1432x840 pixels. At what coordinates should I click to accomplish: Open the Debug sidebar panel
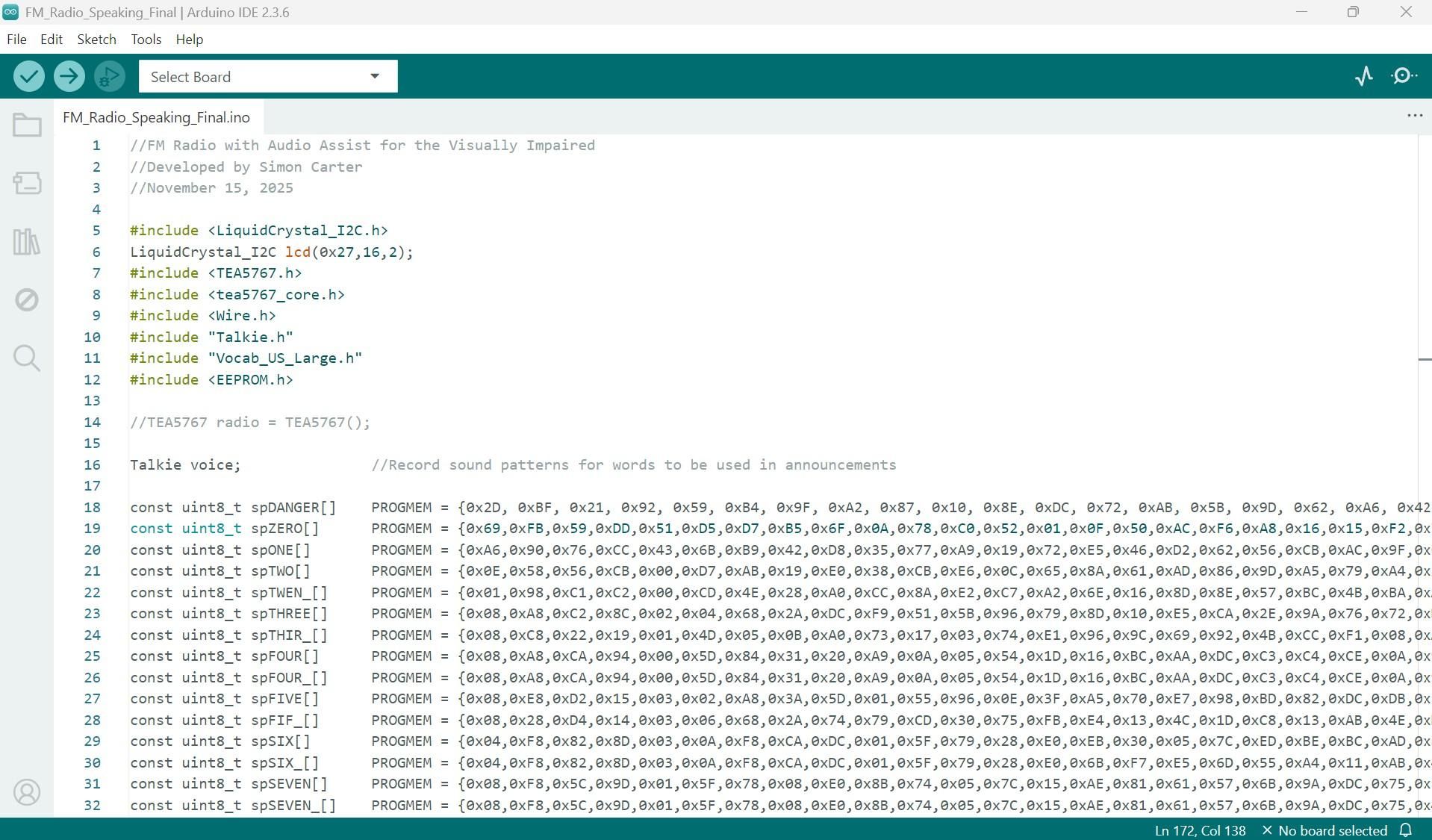[27, 300]
